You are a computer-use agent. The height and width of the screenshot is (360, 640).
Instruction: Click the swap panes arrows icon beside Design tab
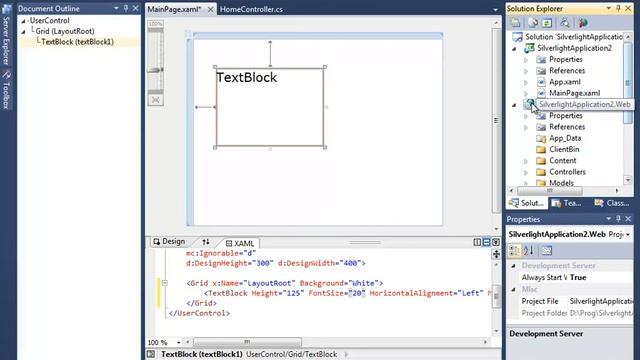[206, 242]
